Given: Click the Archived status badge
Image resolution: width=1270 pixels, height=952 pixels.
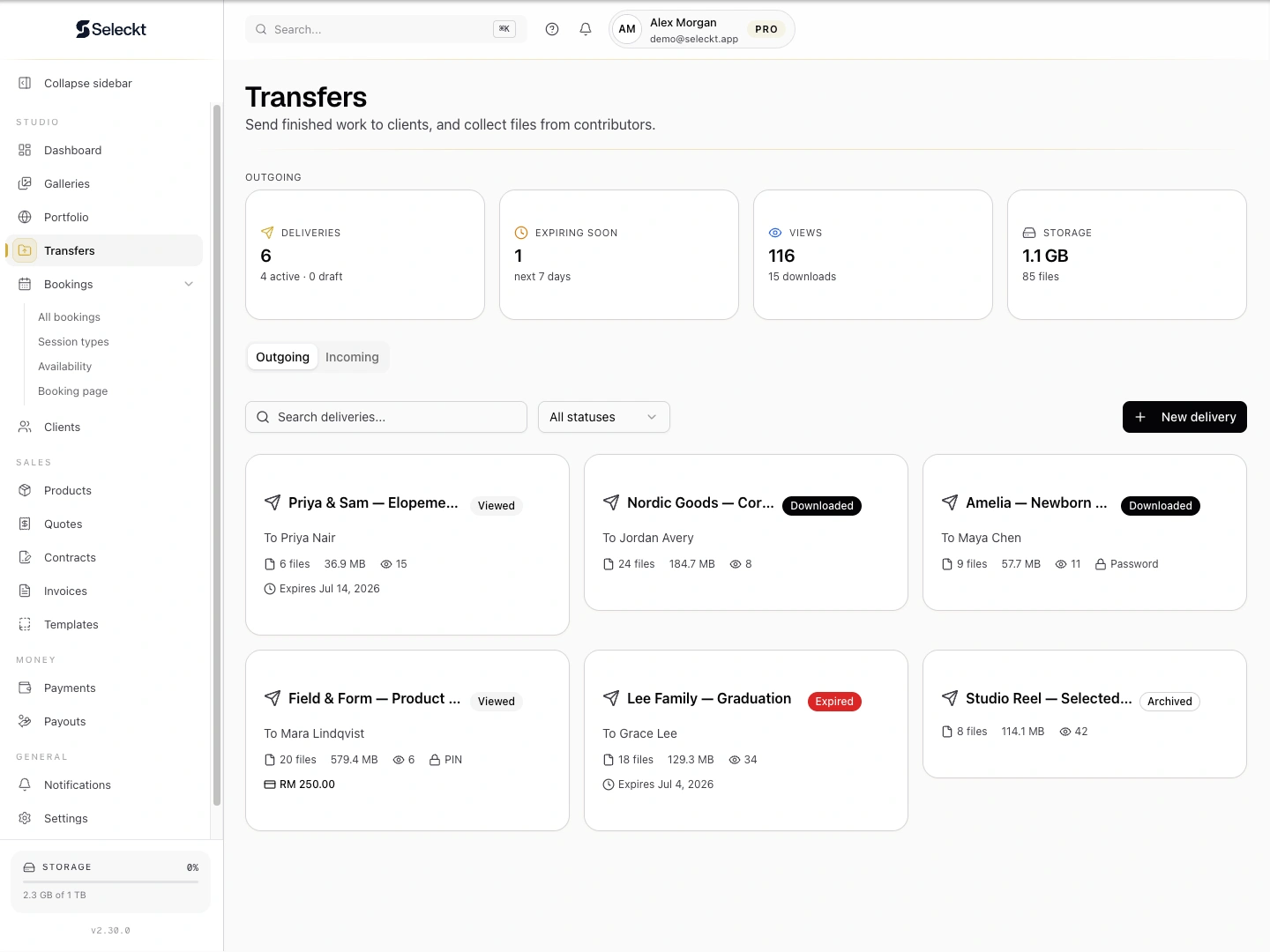Looking at the screenshot, I should [x=1169, y=702].
